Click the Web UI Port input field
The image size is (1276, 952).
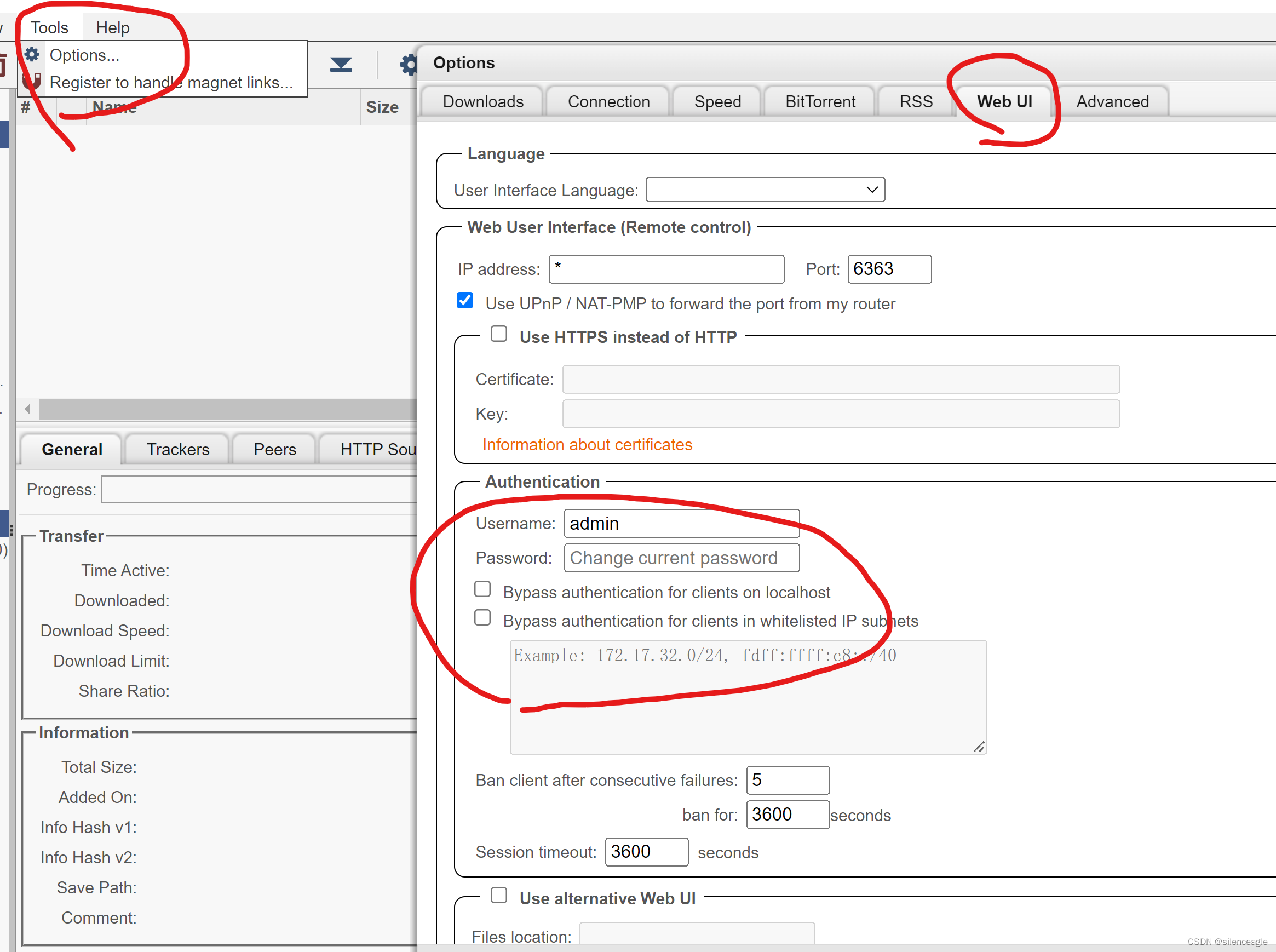click(889, 269)
